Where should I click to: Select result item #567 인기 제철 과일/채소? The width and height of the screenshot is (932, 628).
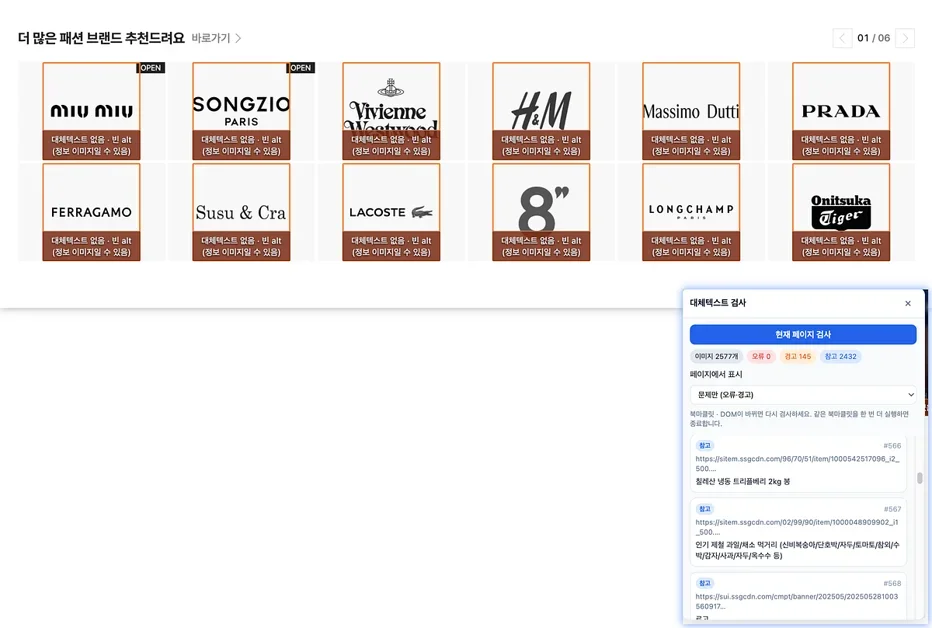798,532
